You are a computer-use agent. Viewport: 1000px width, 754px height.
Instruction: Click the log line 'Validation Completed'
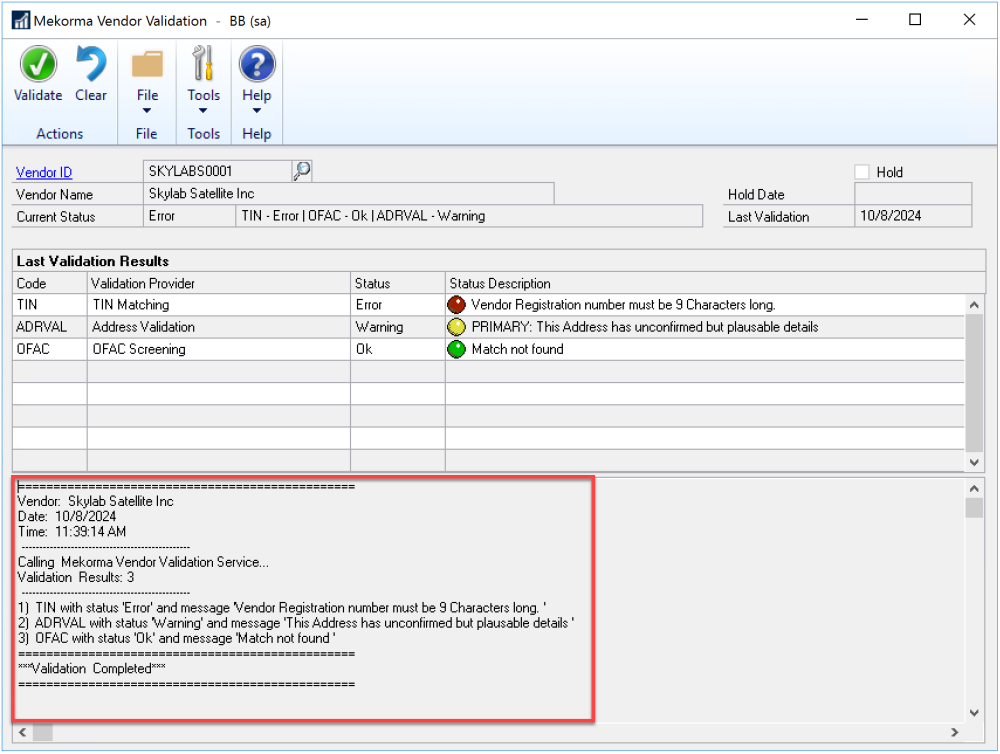[92, 669]
